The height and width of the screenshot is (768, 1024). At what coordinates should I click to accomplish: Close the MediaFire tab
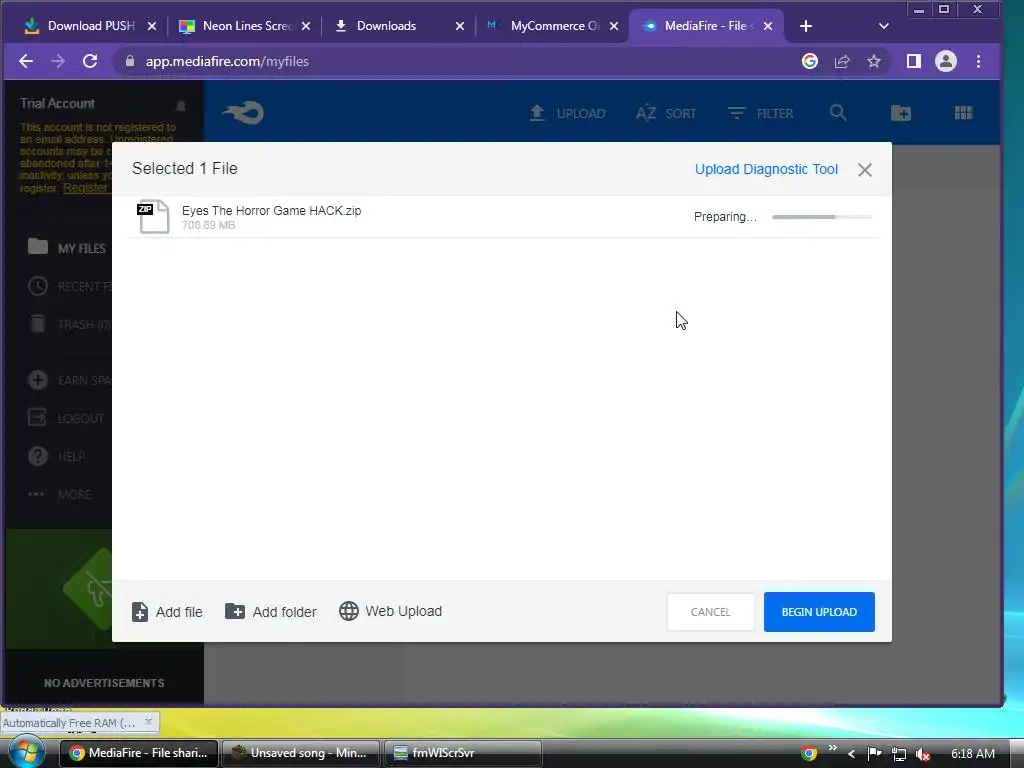pos(768,26)
